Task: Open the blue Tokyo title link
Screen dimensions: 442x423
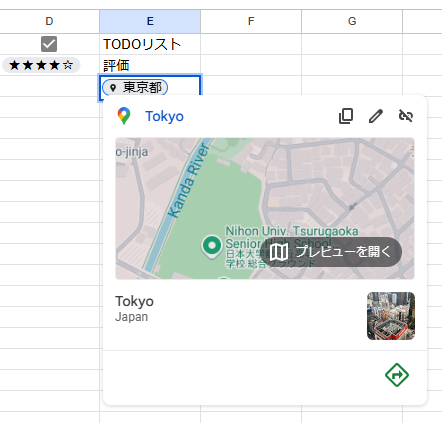Action: coord(164,116)
